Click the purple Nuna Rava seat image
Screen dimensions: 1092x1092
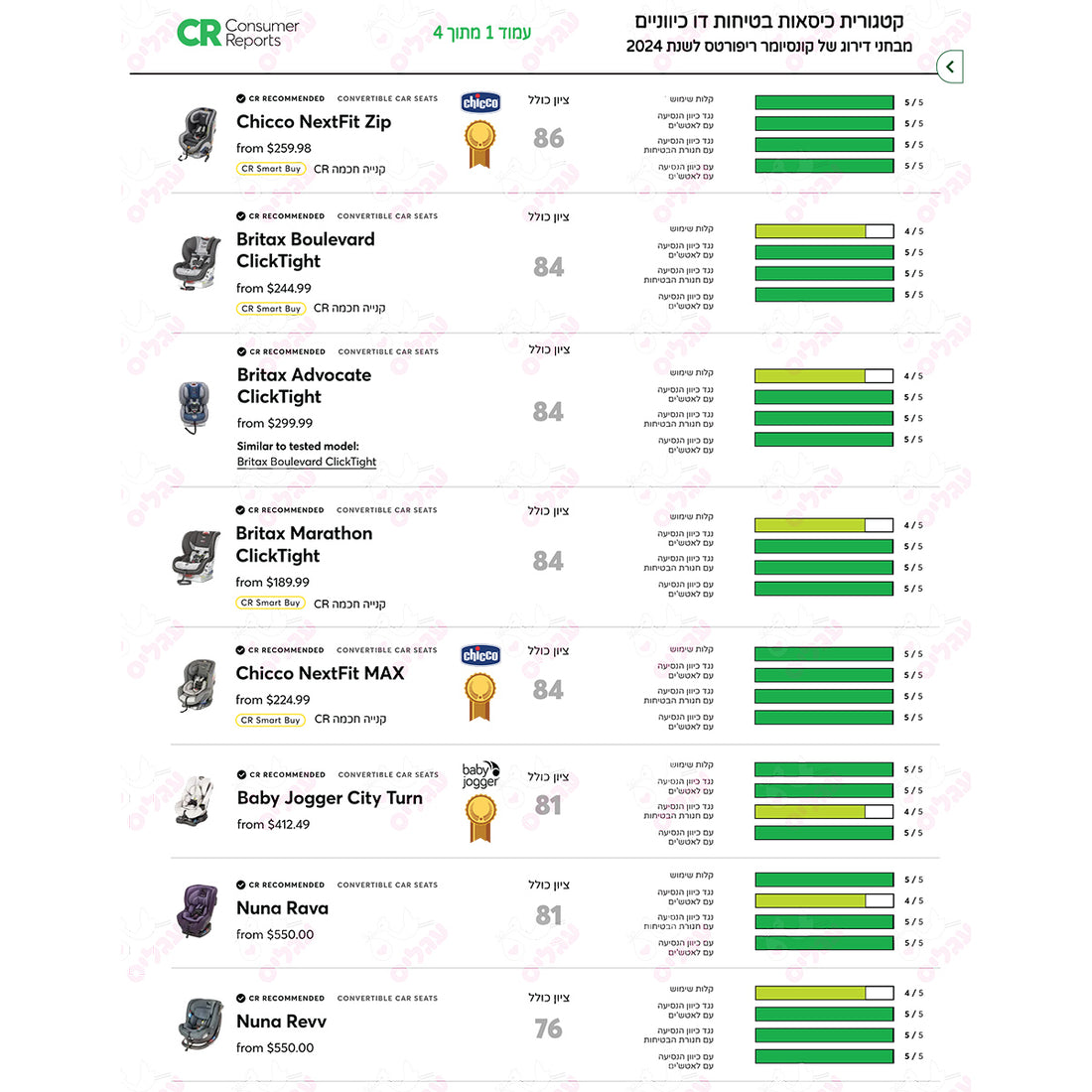(198, 910)
